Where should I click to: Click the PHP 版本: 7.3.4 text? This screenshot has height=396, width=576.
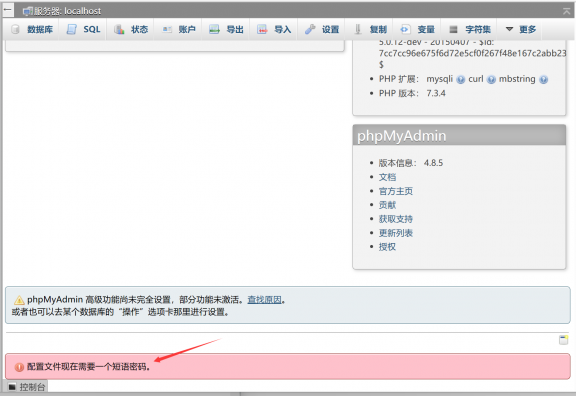(x=412, y=93)
